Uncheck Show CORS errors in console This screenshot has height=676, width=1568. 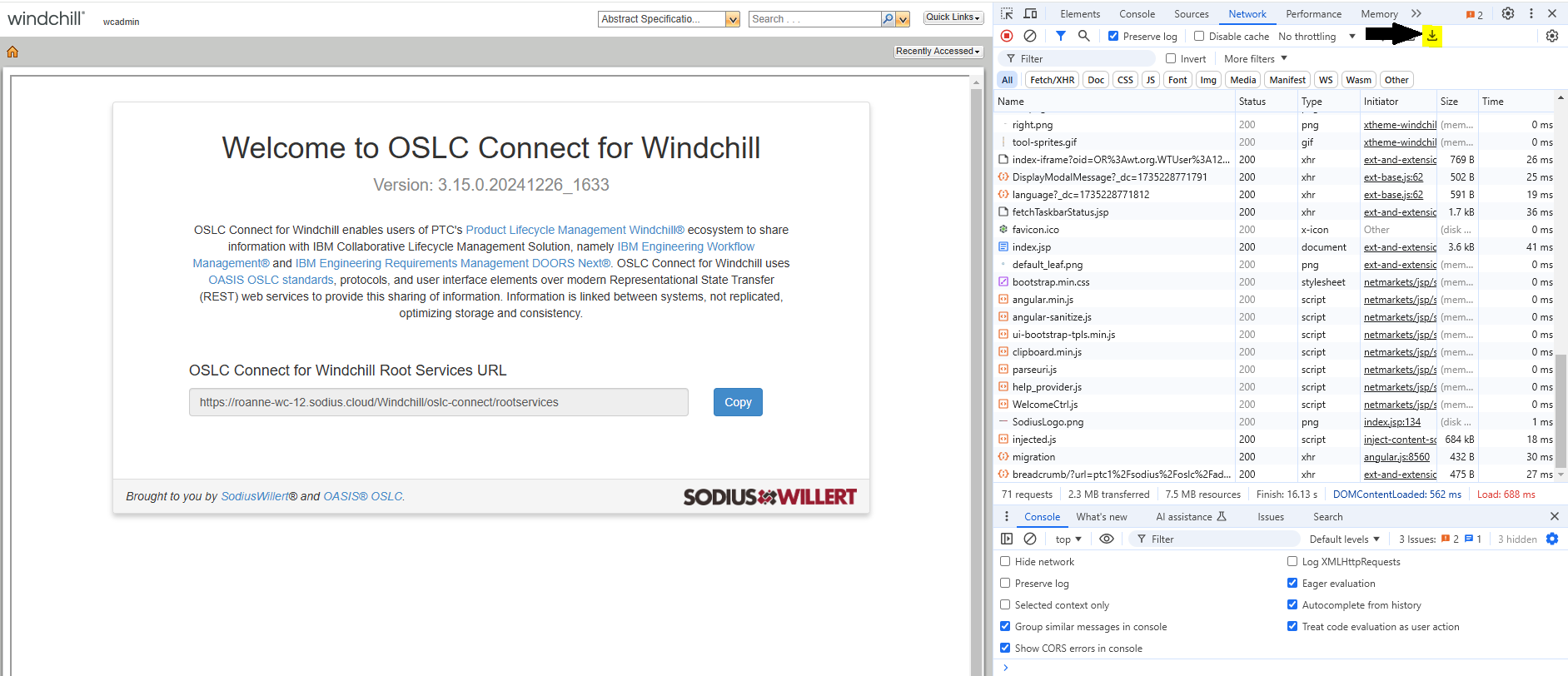pyautogui.click(x=1005, y=648)
